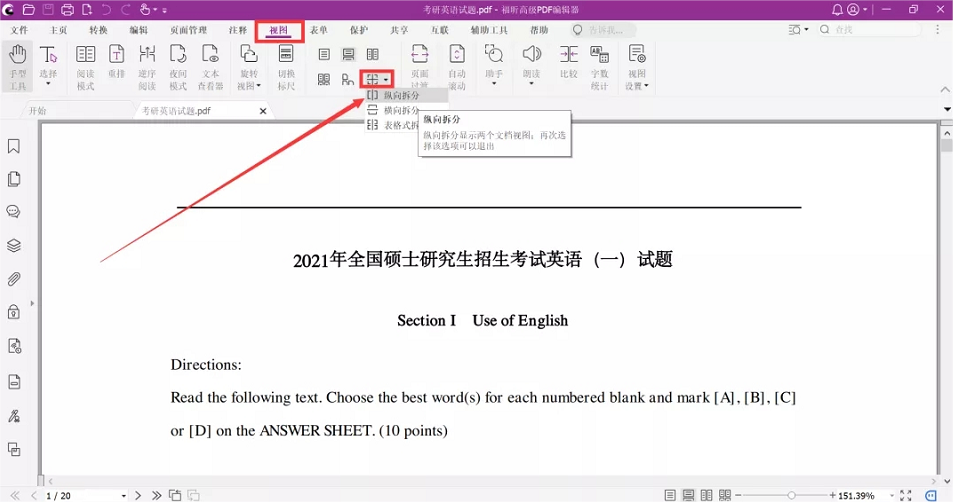Image resolution: width=953 pixels, height=502 pixels.
Task: Choose Horizontal Split (横向拆分) menu item
Action: 393,110
